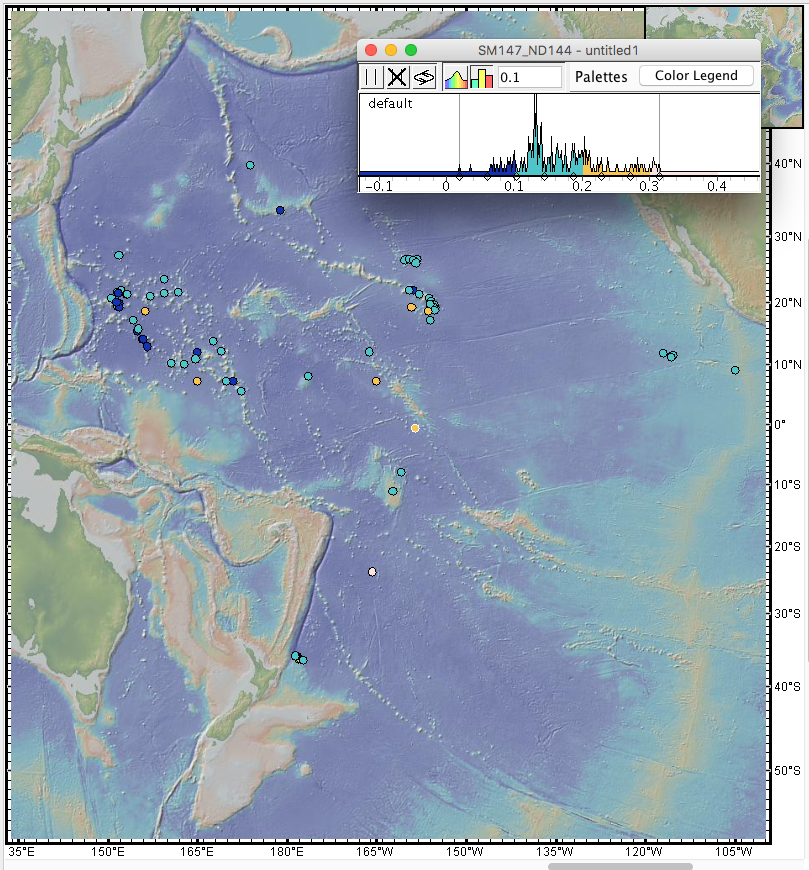Click the dark blue data point near 33°N 180°
809x870 pixels.
(x=280, y=210)
